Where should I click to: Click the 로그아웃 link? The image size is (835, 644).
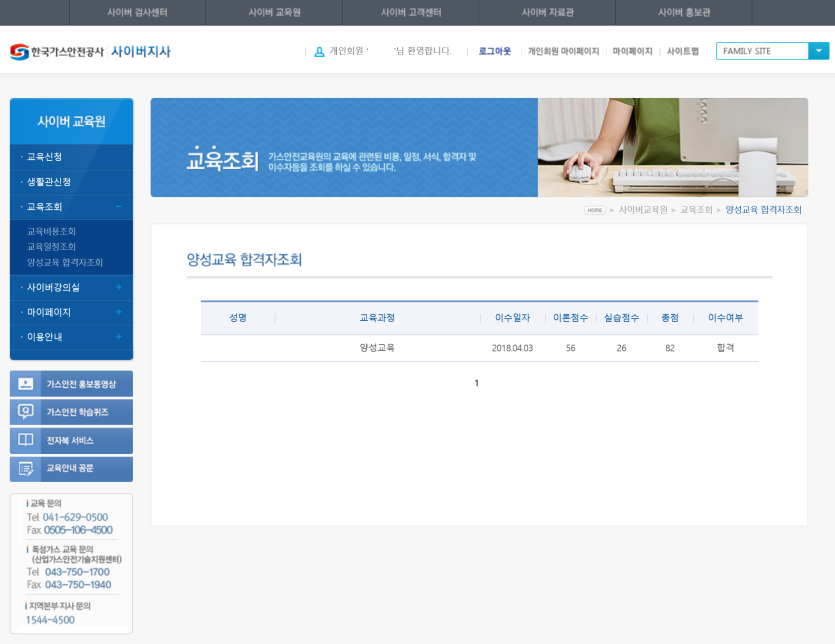click(495, 51)
